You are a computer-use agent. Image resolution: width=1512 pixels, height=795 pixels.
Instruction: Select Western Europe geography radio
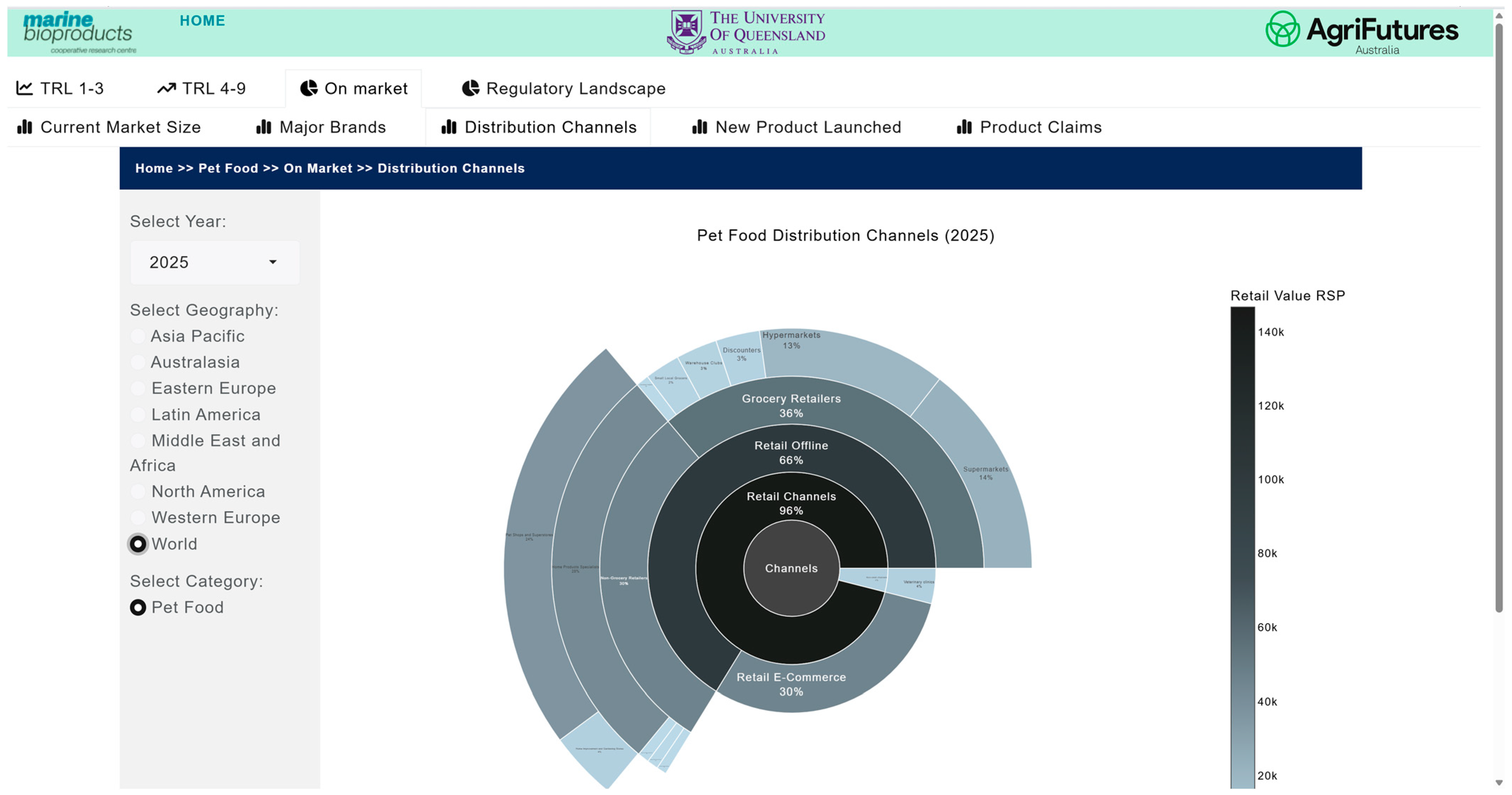[x=138, y=517]
